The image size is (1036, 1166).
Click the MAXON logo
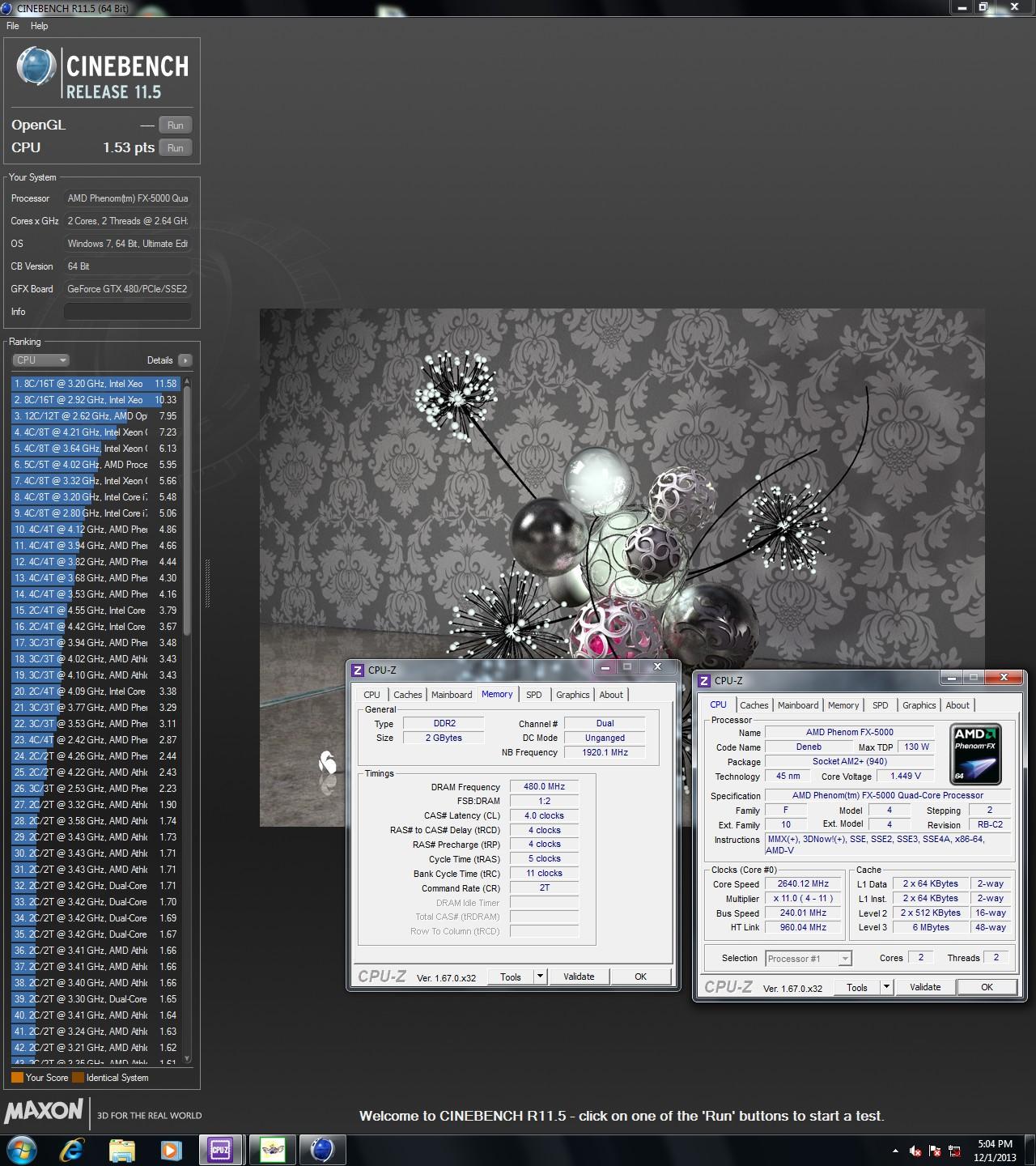click(x=44, y=1112)
